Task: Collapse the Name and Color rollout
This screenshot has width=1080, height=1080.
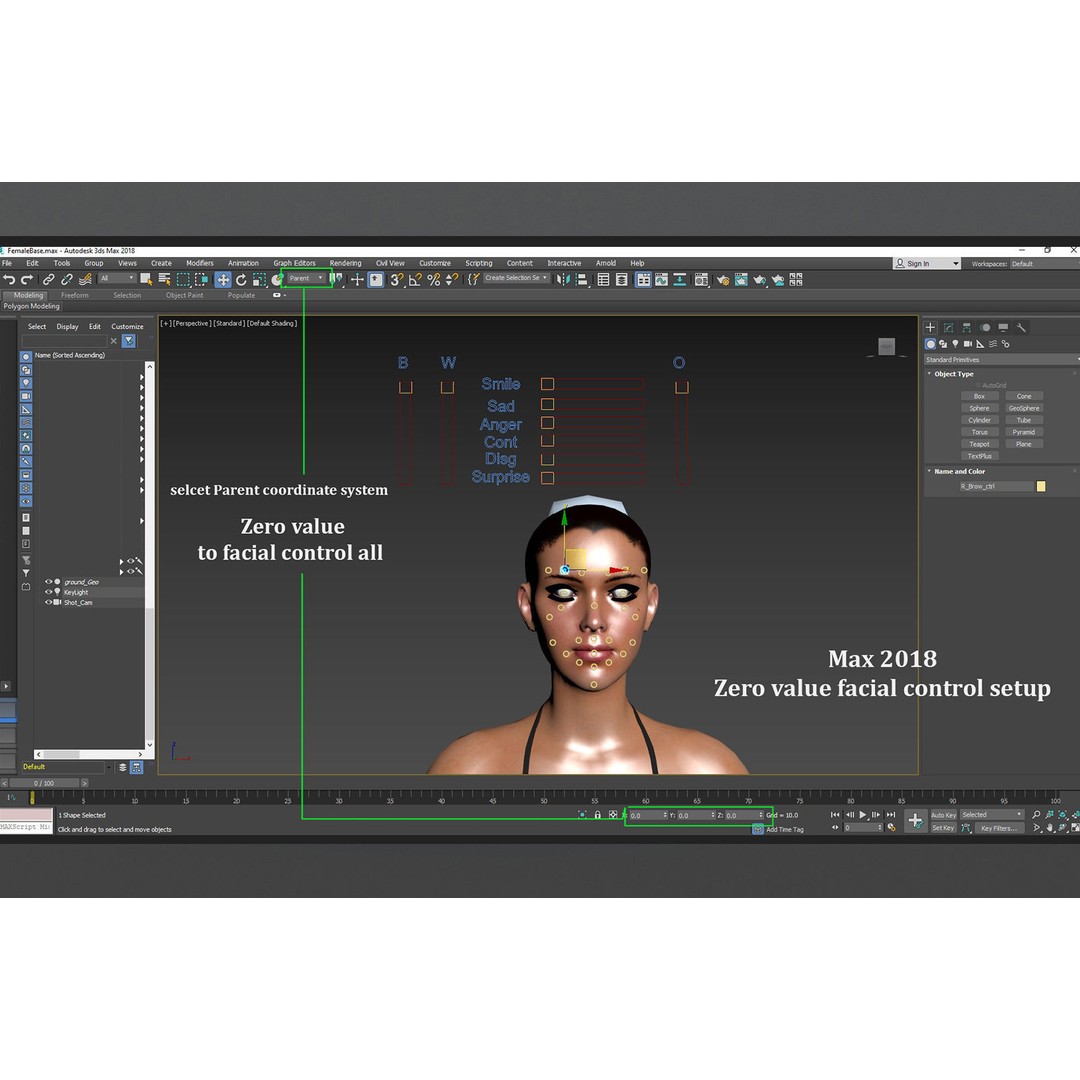Action: pos(959,472)
